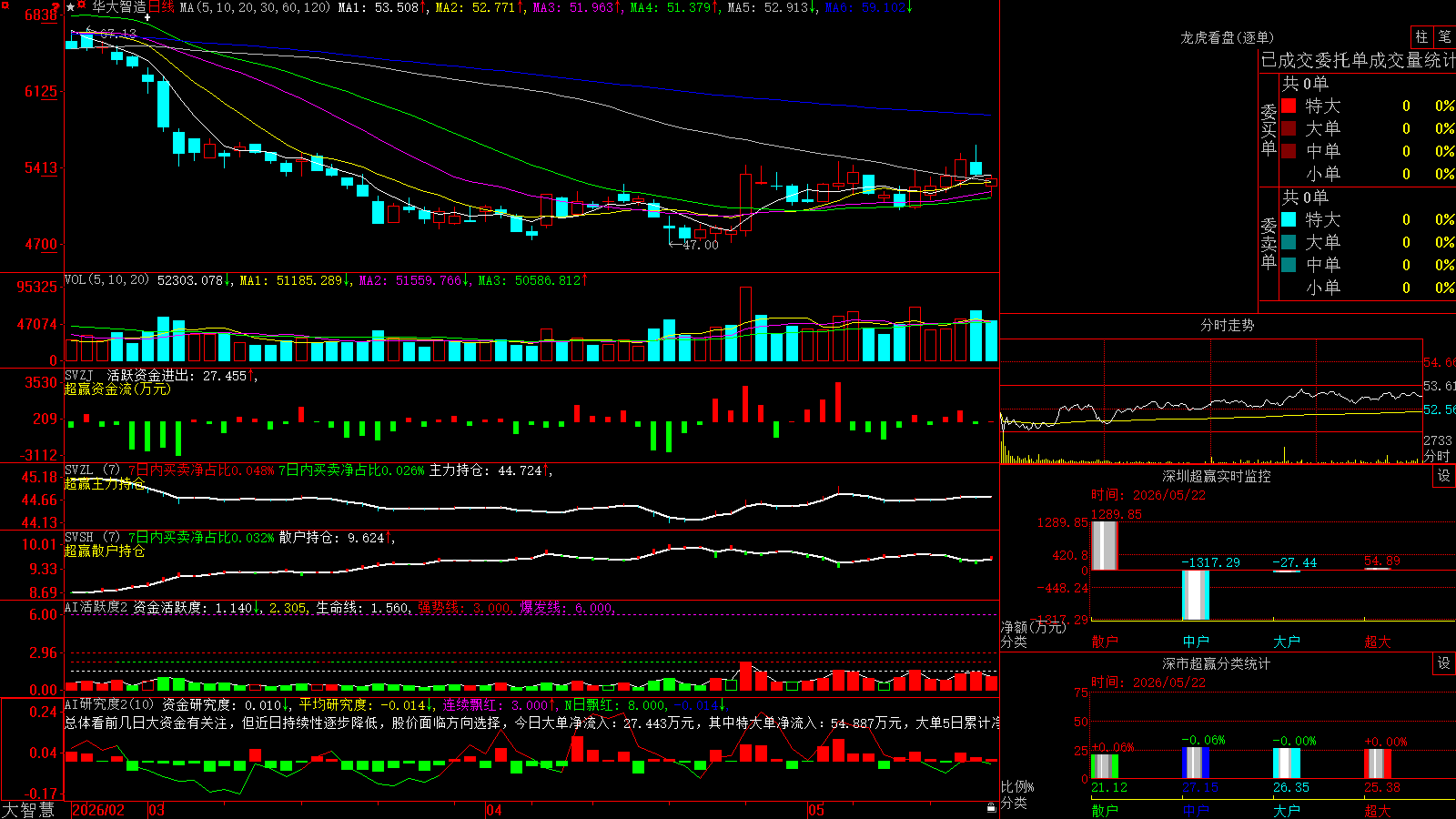Click the small lock icon on the date axis
The width and height of the screenshot is (1456, 819).
tap(991, 808)
